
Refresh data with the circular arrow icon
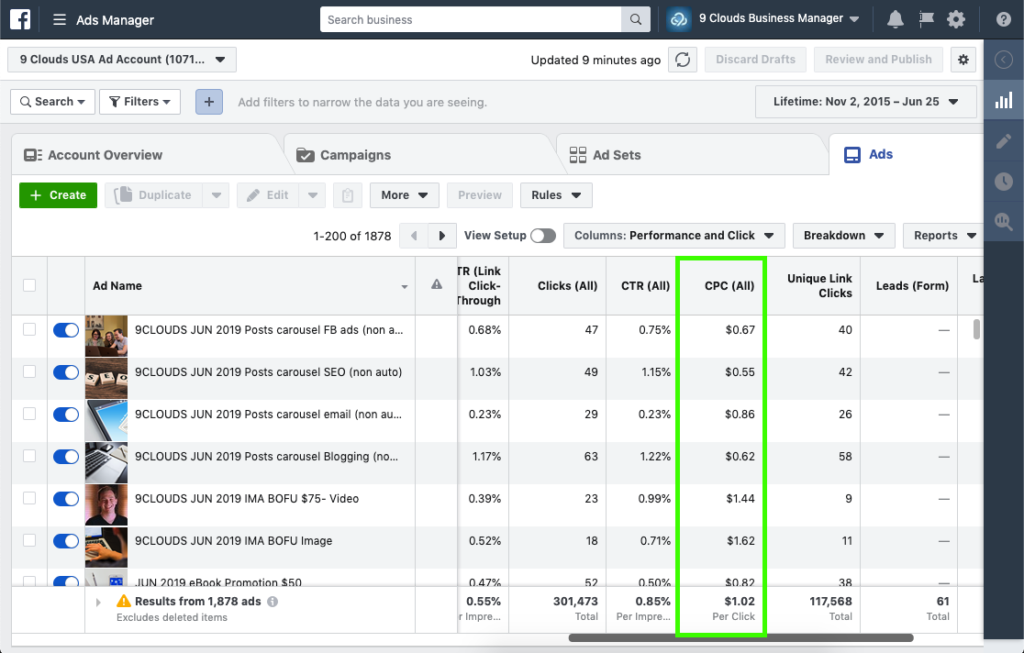[x=682, y=59]
